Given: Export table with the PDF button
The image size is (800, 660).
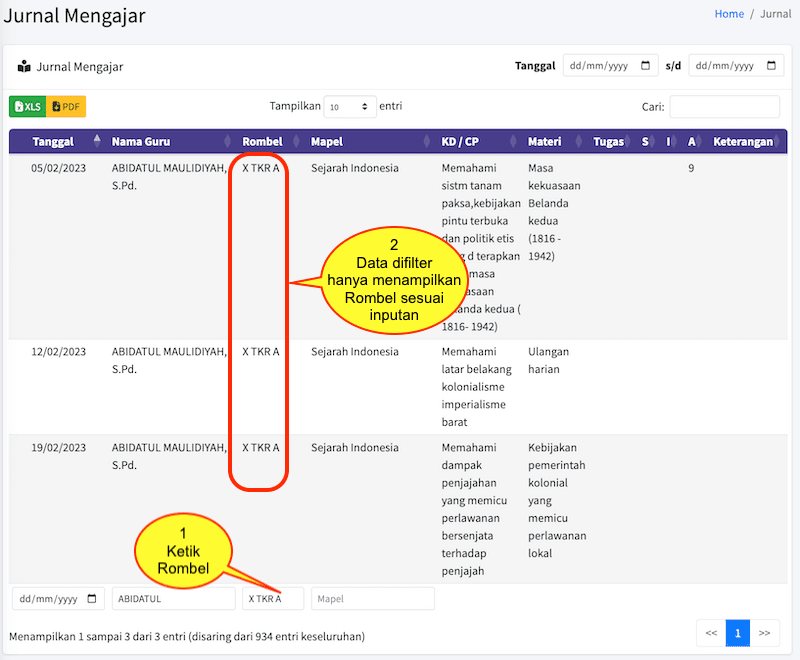Looking at the screenshot, I should click(x=66, y=107).
